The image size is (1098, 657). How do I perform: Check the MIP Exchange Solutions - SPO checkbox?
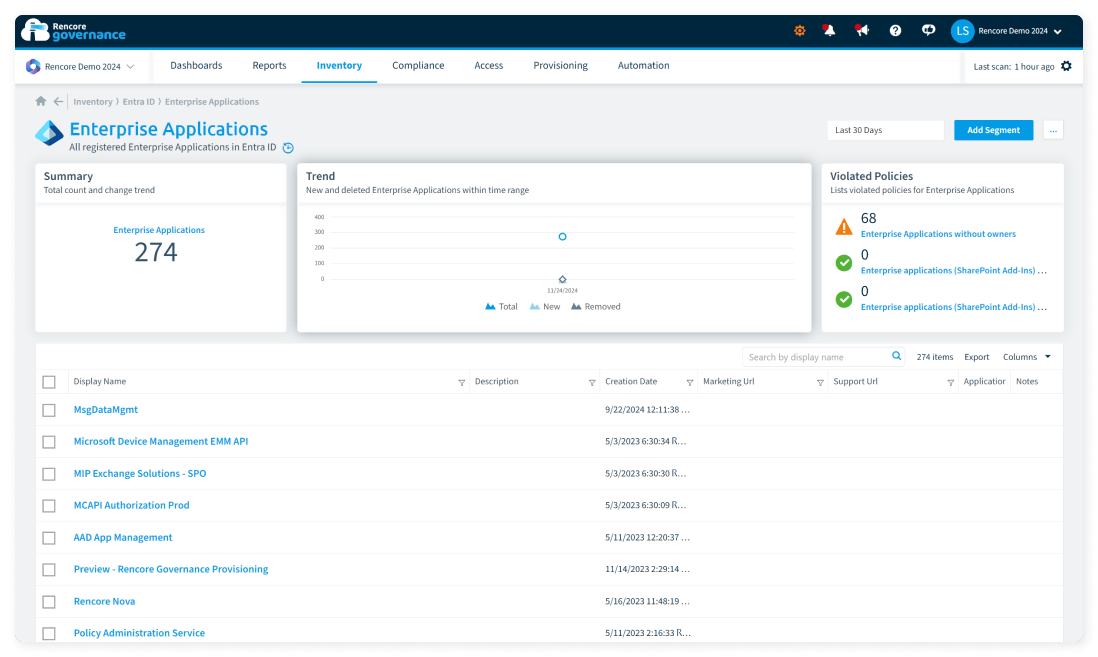[x=49, y=474]
